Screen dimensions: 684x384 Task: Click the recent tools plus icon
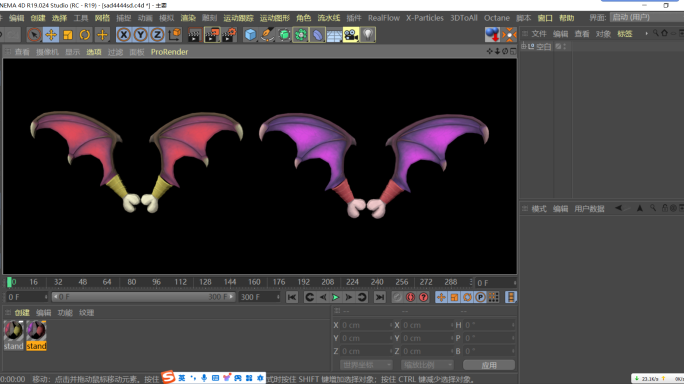102,35
